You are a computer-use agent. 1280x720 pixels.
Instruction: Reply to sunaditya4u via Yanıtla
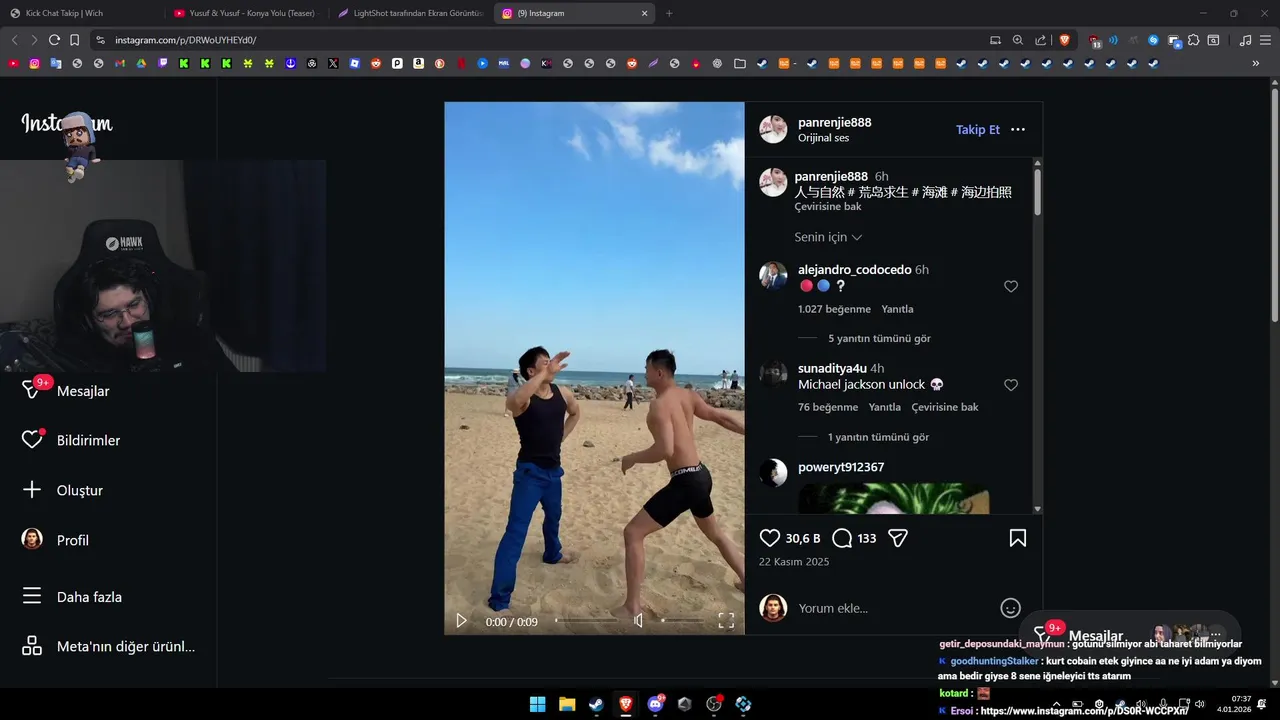pos(885,407)
